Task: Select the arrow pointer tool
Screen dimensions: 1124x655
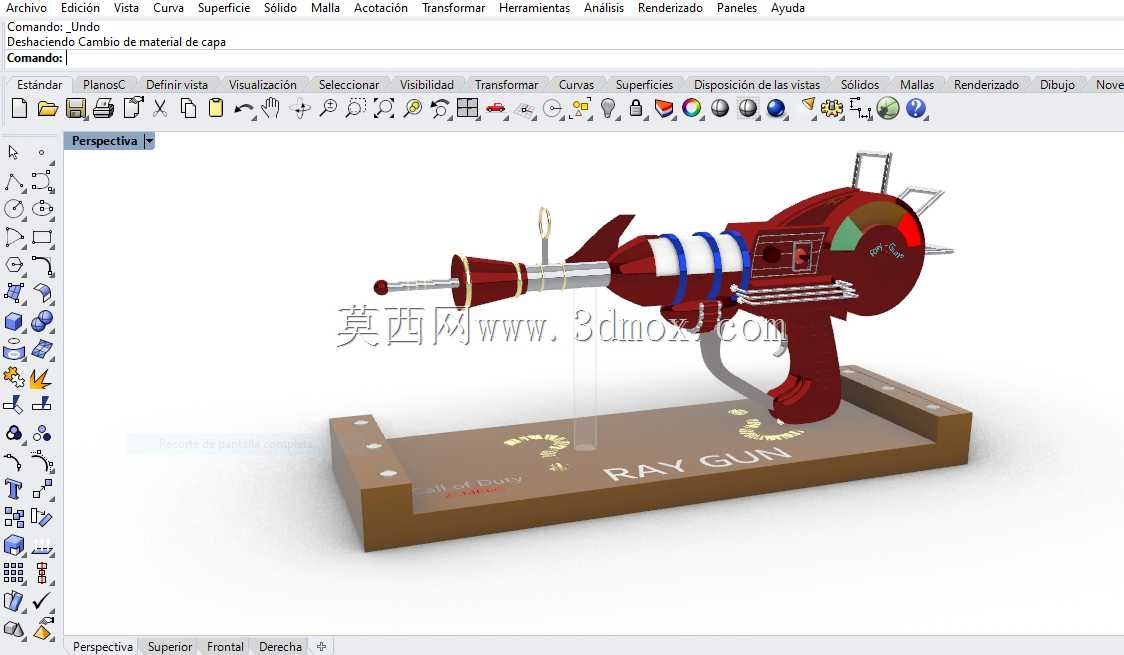Action: coord(13,152)
